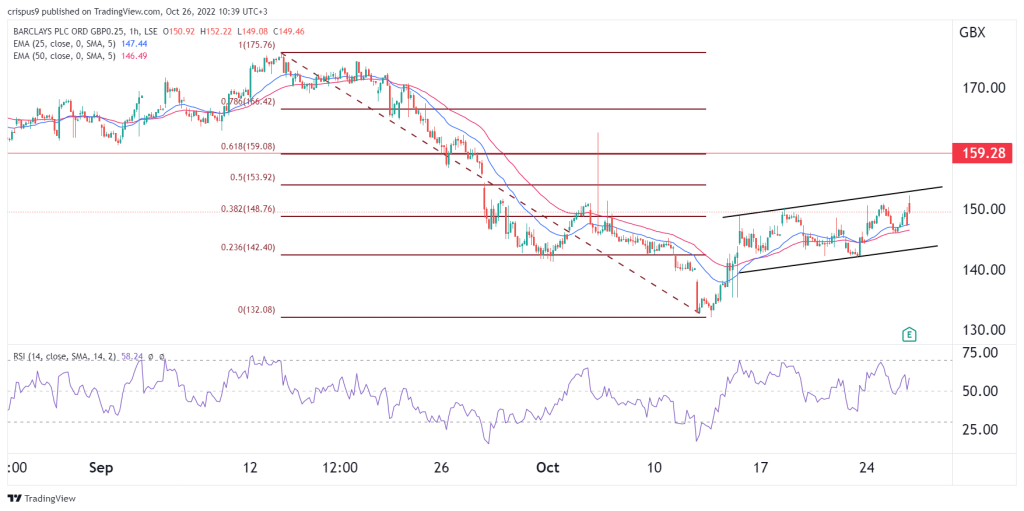Click the upper black channel trendline
Viewport: 1024px width, 511px height.
click(833, 201)
